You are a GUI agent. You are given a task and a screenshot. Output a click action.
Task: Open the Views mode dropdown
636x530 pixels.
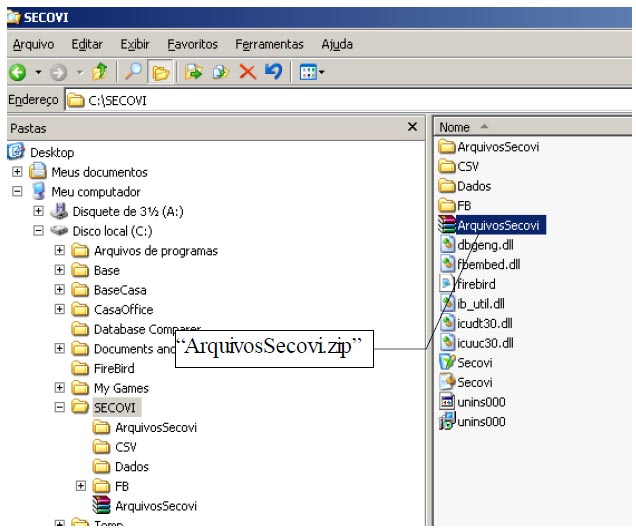pos(312,73)
